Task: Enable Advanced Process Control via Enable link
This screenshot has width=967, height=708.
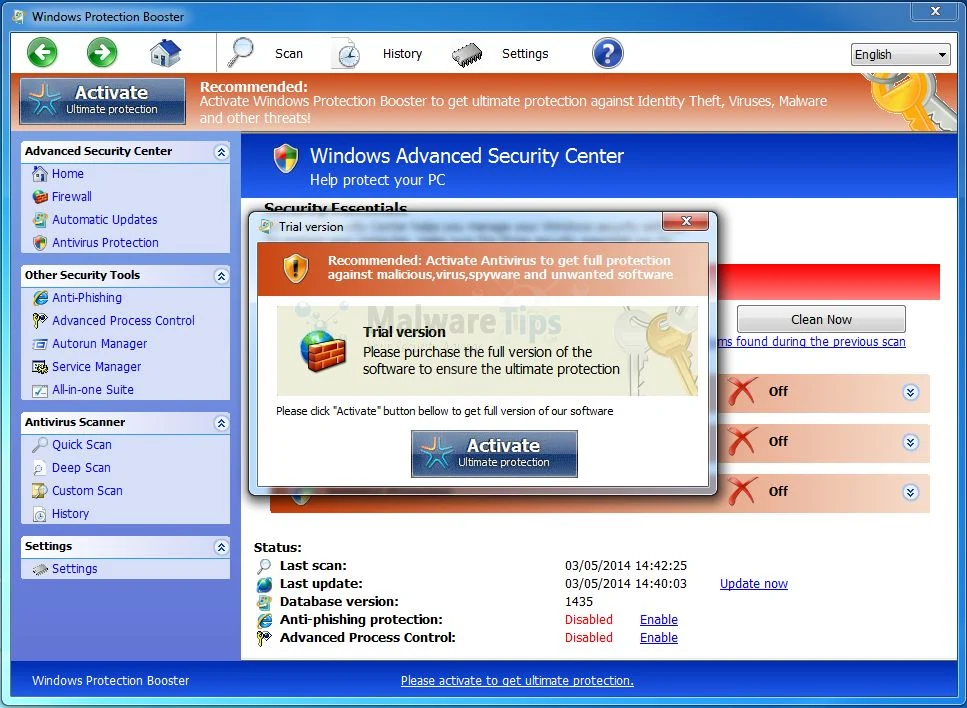Action: [x=659, y=637]
